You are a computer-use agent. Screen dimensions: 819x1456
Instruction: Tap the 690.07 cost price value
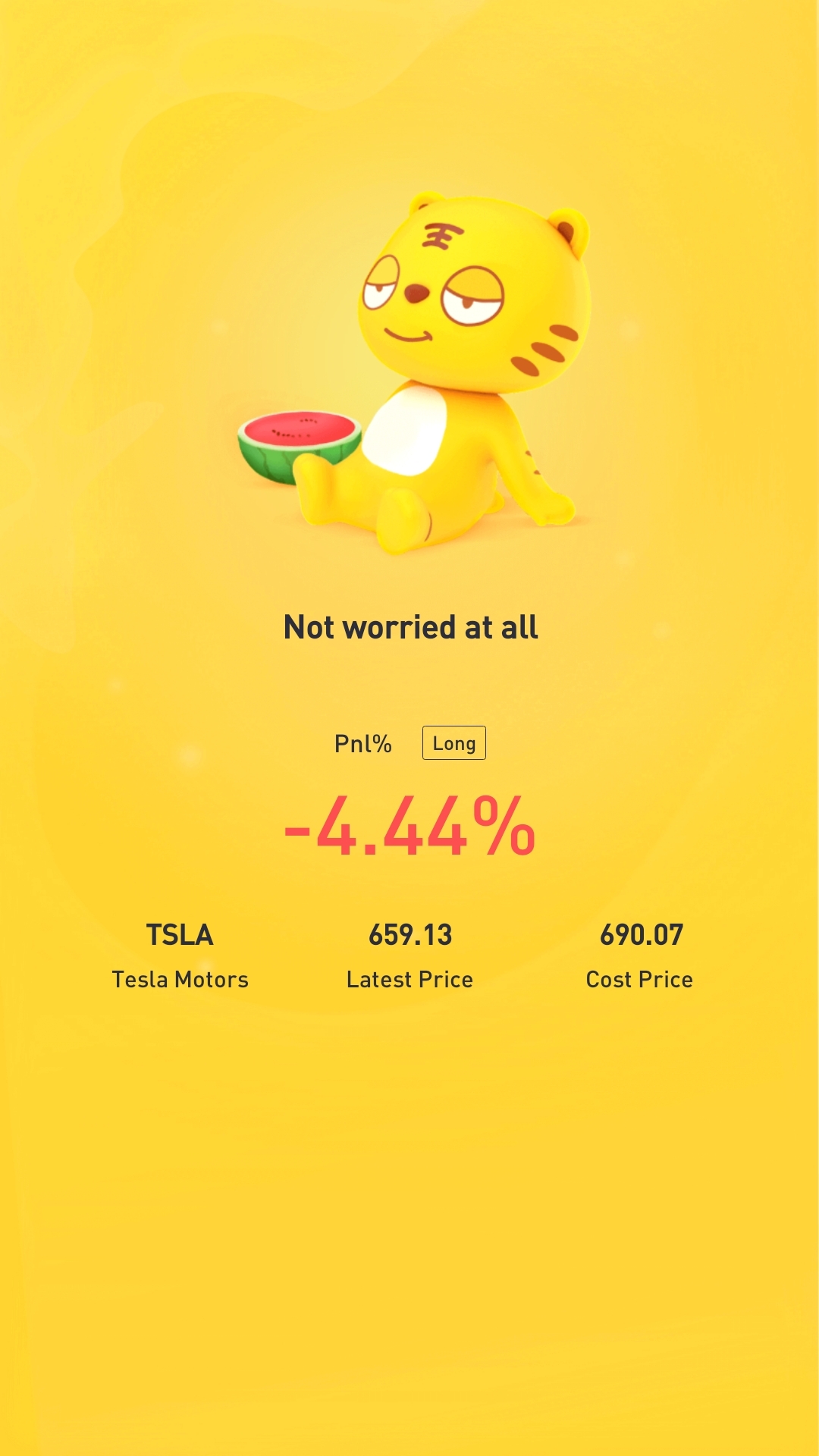[x=642, y=935]
